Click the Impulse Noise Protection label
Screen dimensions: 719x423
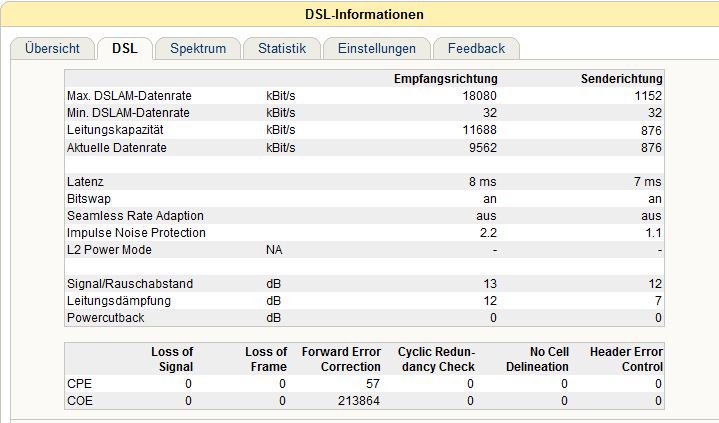point(136,233)
